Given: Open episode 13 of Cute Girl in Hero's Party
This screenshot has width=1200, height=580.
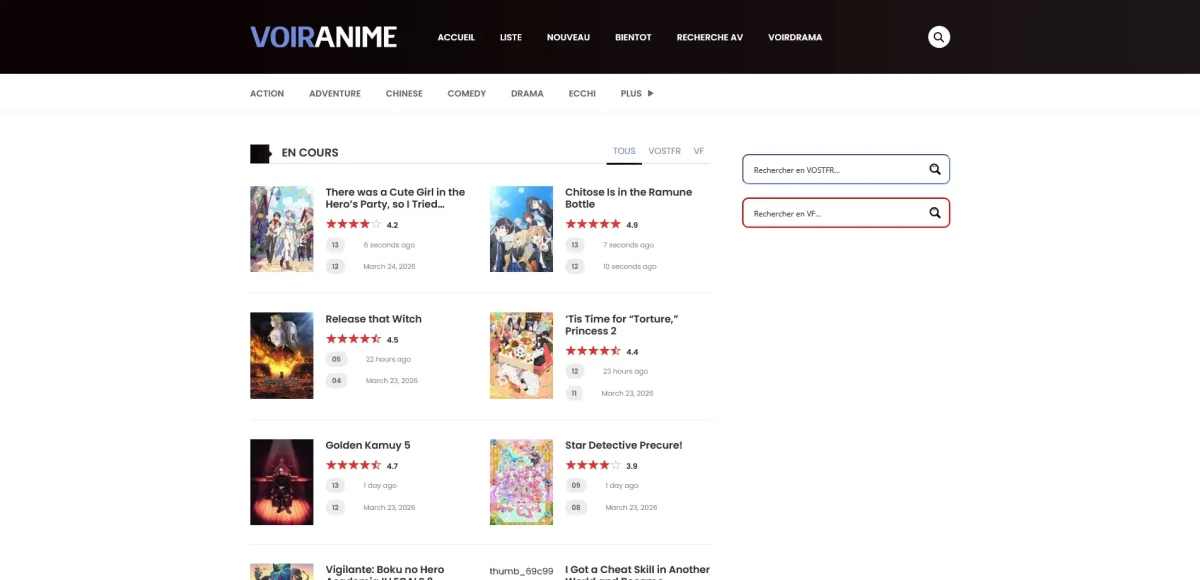Looking at the screenshot, I should click(x=335, y=245).
